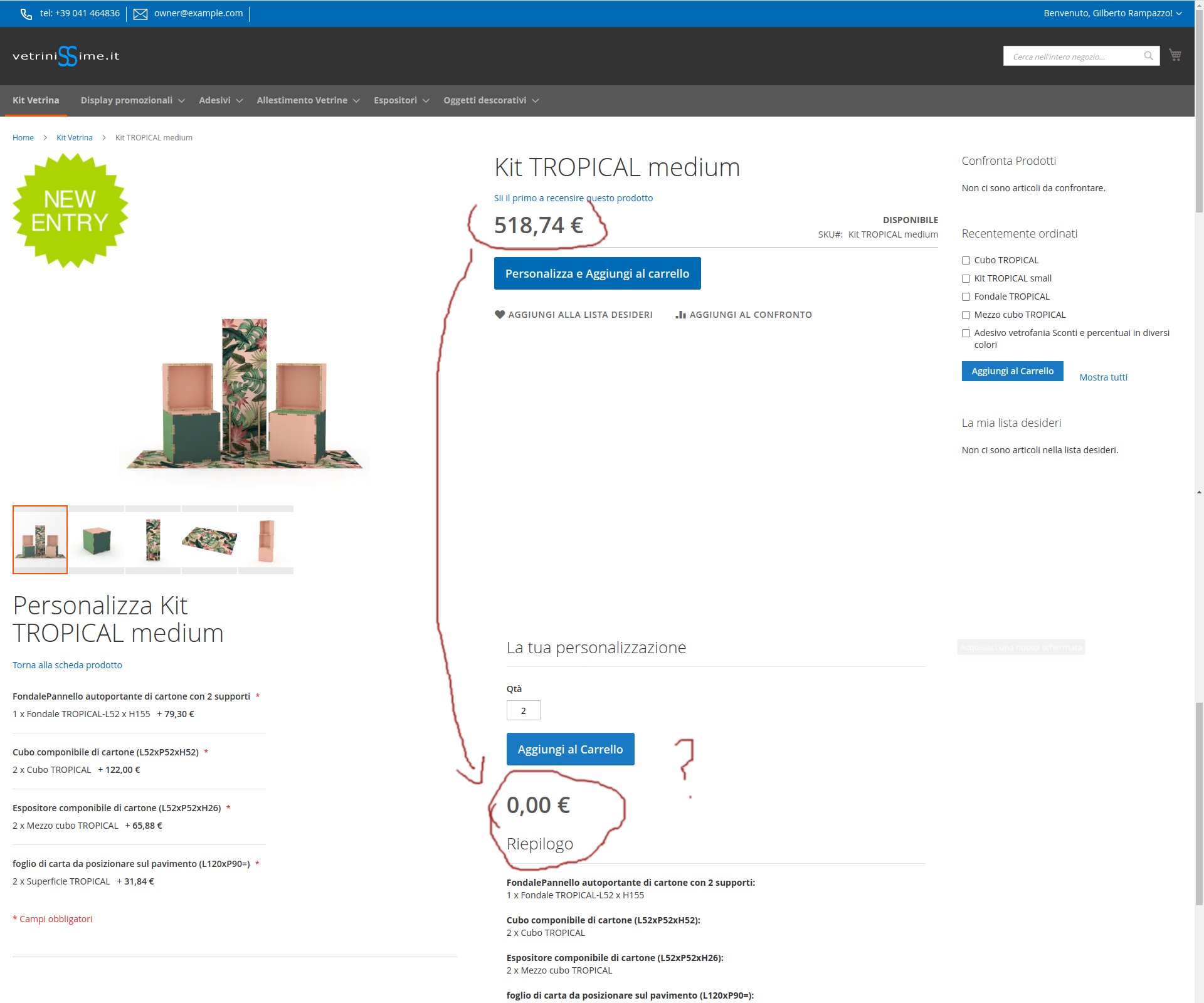Click the search magnifier icon
Viewport: 1204px width, 1003px height.
tap(1148, 56)
